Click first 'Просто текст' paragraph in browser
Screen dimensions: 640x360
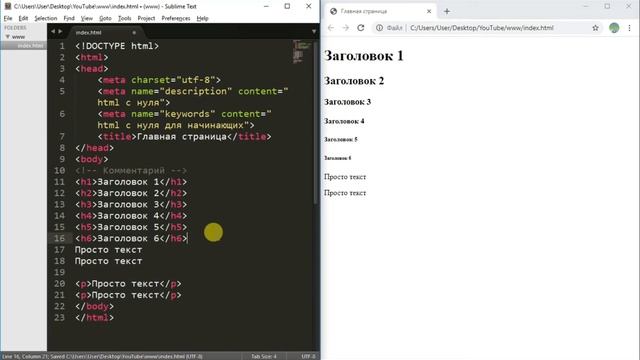(x=345, y=177)
